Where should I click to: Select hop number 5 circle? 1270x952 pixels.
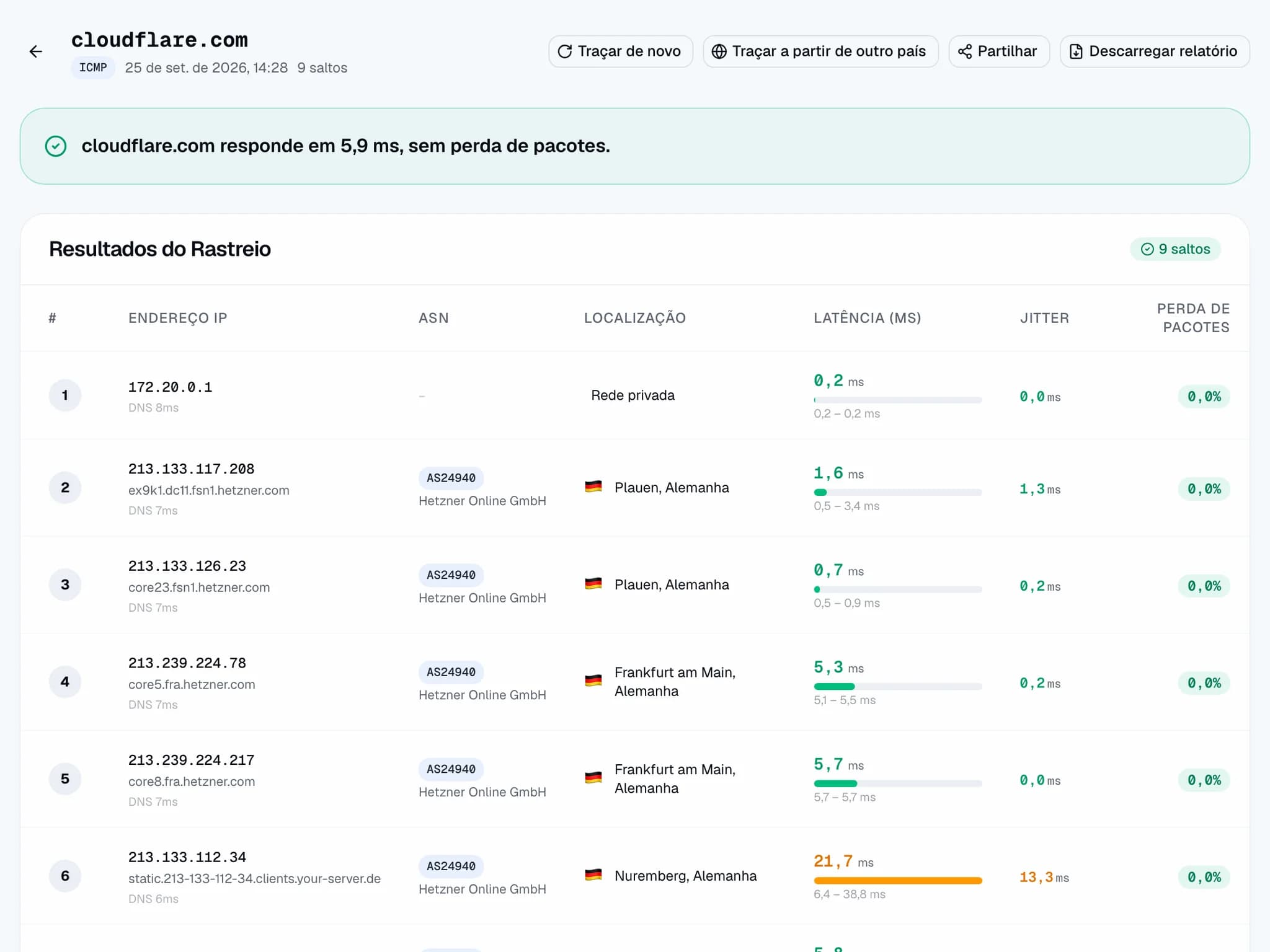(x=65, y=779)
